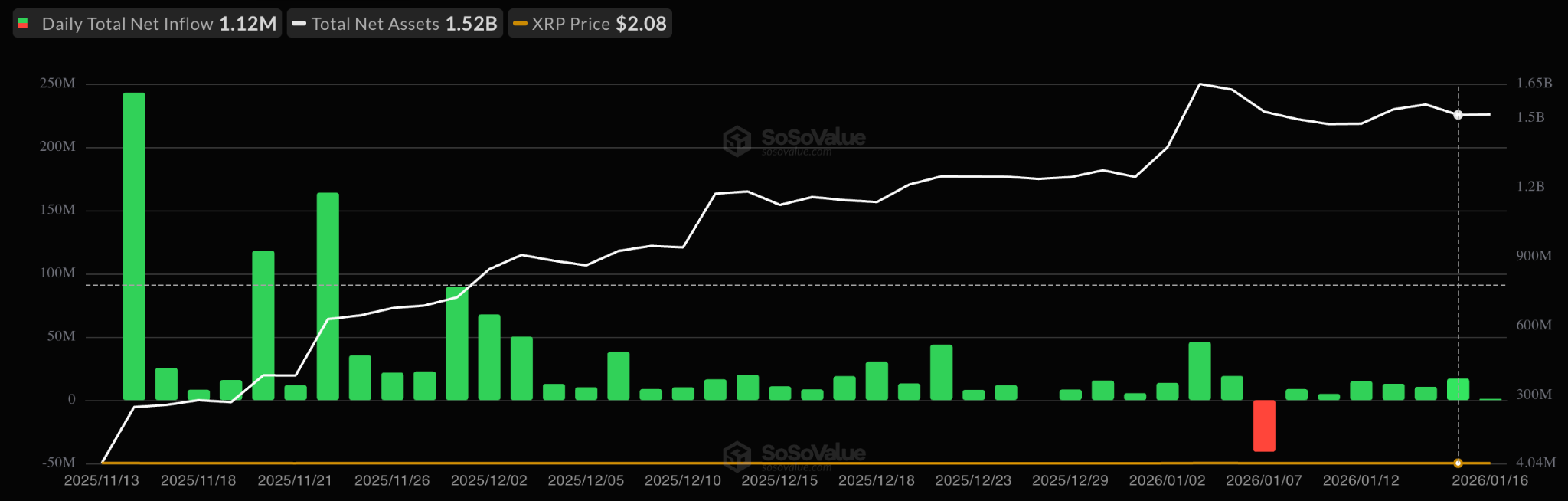Click the 250M label on left axis
This screenshot has height=501, width=1568.
coord(57,83)
